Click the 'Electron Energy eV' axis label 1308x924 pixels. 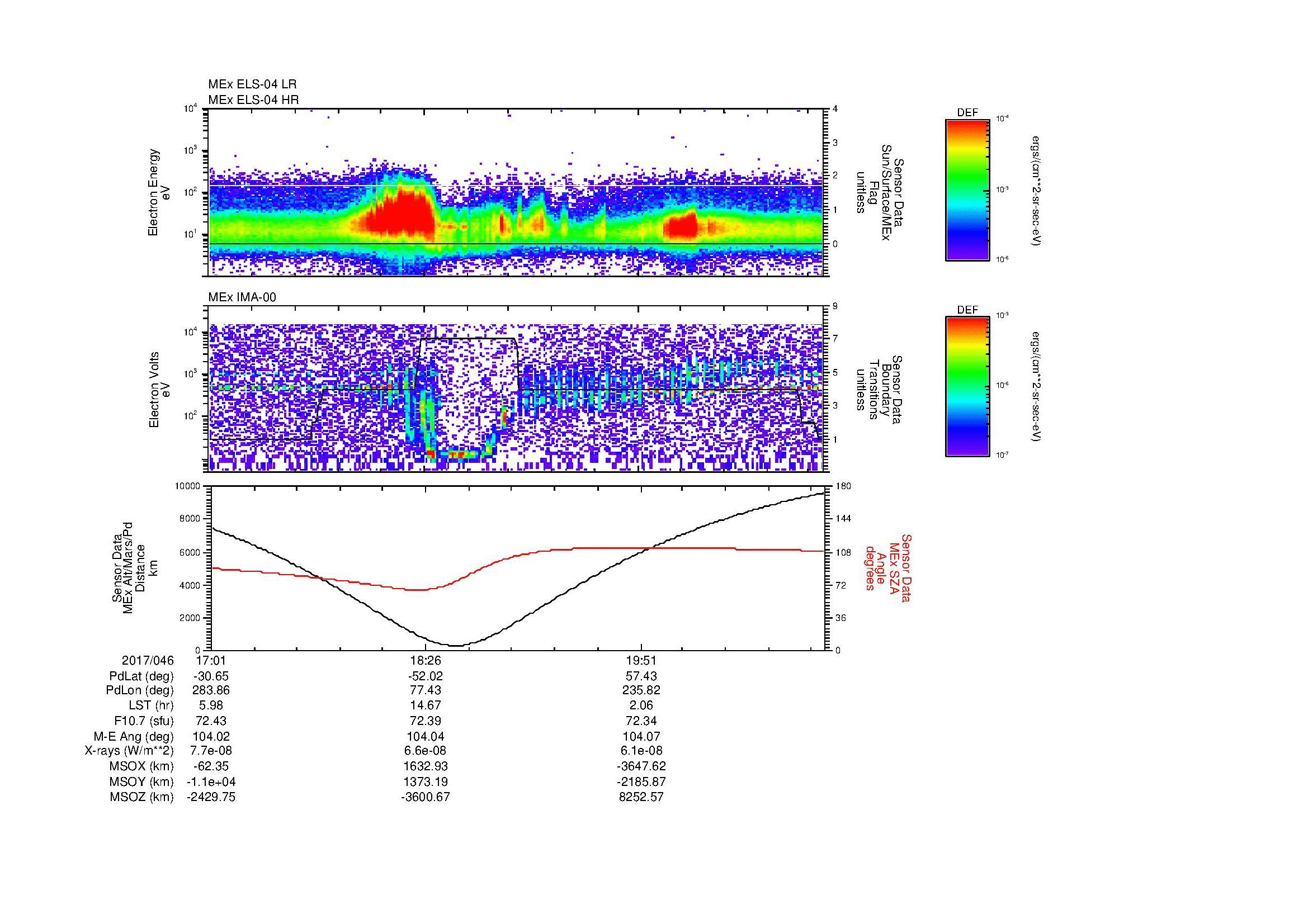159,192
